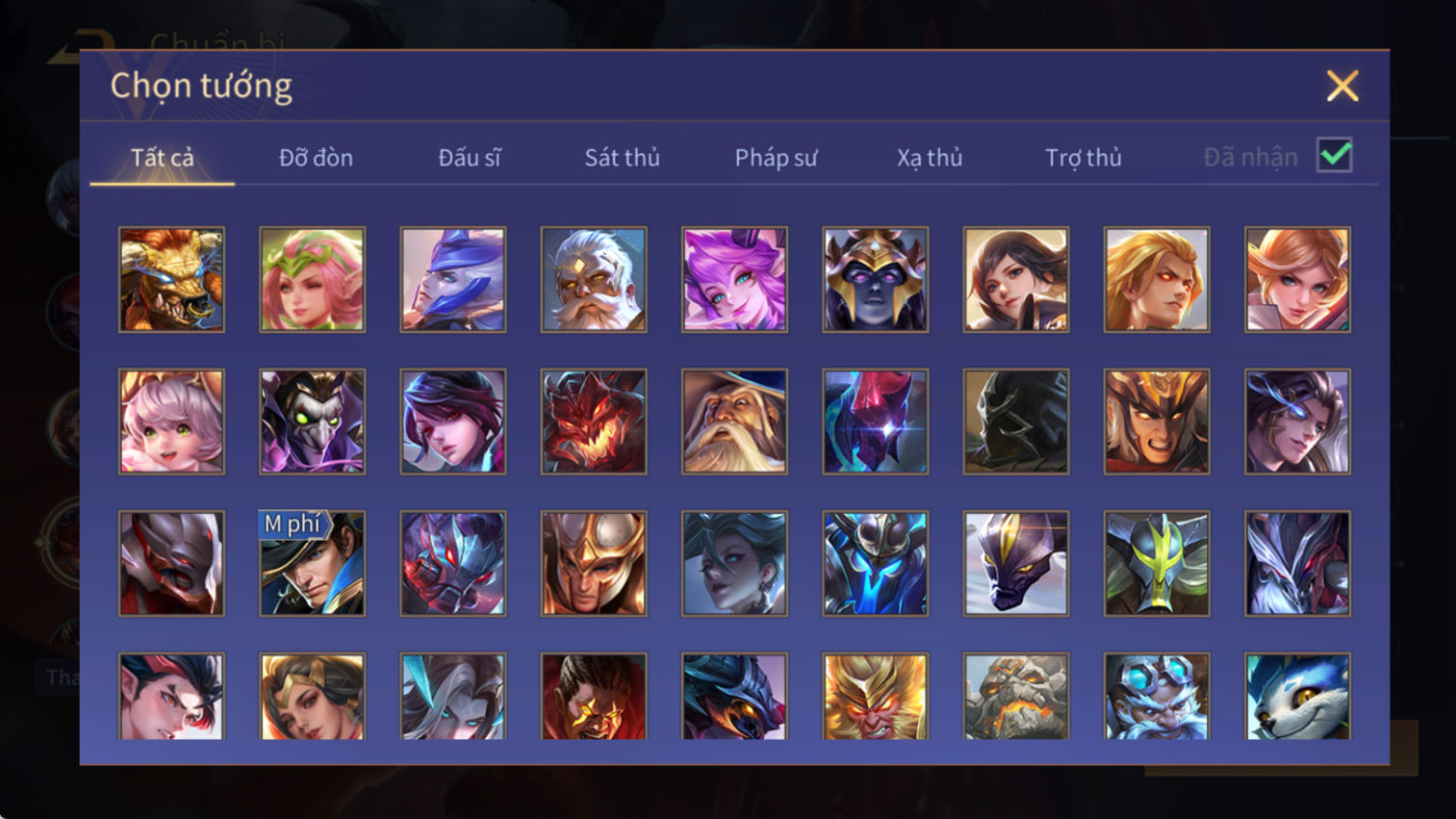This screenshot has width=1456, height=819.
Task: Pick the purple-haired girl with horns portrait
Action: (734, 279)
